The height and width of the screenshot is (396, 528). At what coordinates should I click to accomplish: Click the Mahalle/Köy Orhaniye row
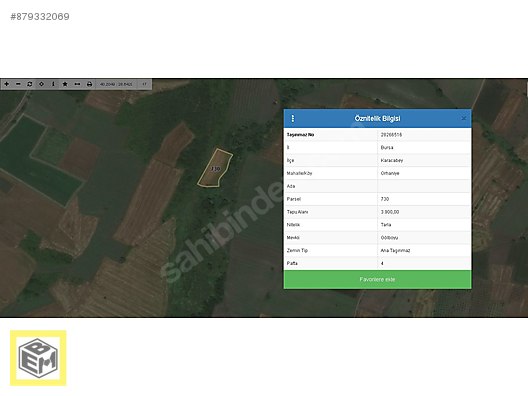(377, 173)
